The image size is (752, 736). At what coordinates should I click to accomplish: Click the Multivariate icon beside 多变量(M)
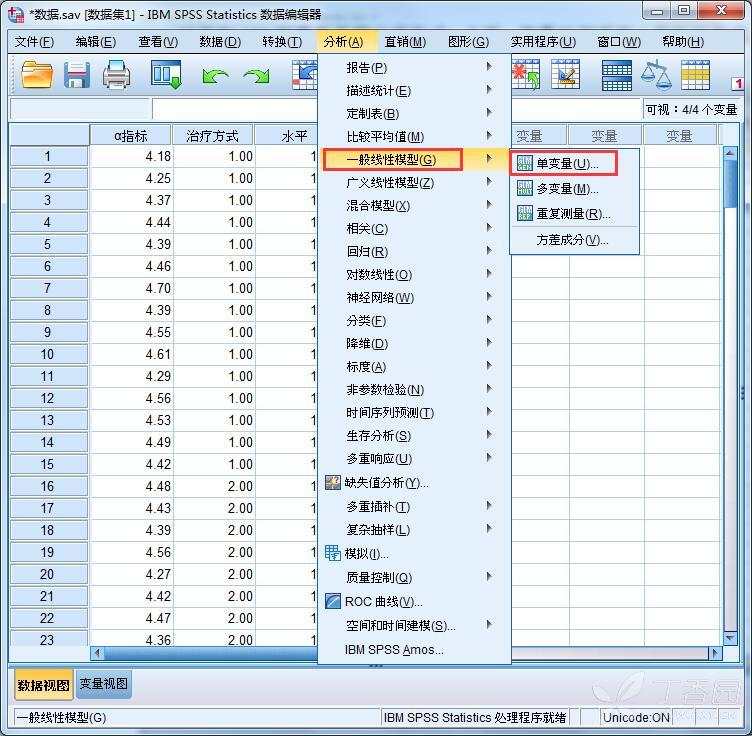(x=525, y=188)
